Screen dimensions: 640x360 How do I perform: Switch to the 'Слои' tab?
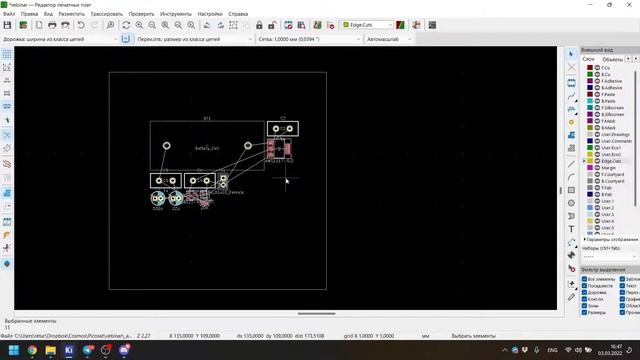click(588, 59)
